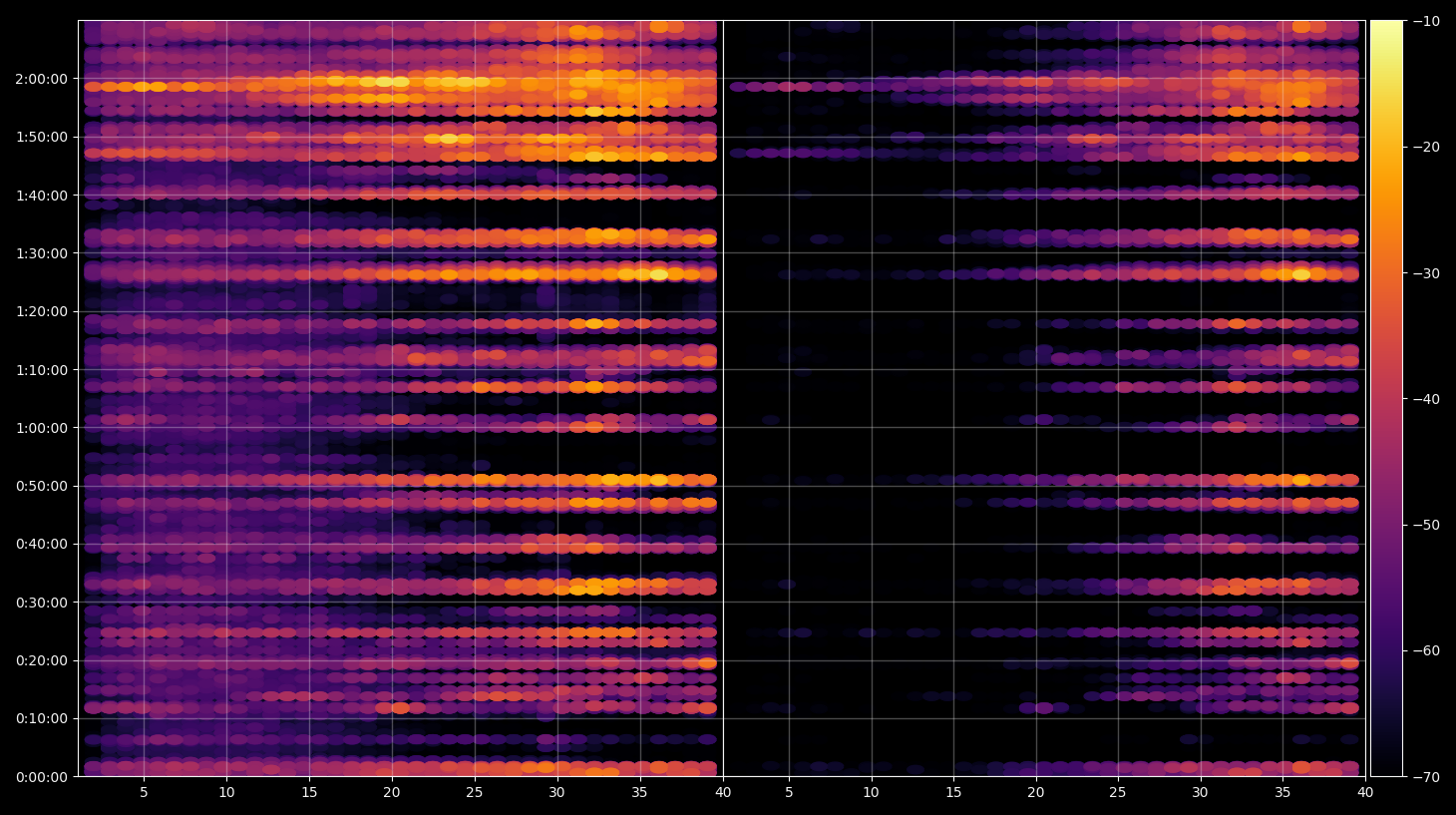Select x-axis label 40 ending left heatmap
1456x815 pixels.
[x=723, y=793]
